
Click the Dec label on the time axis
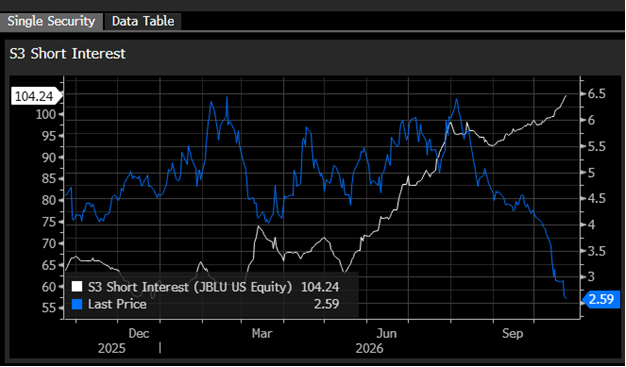coord(139,333)
